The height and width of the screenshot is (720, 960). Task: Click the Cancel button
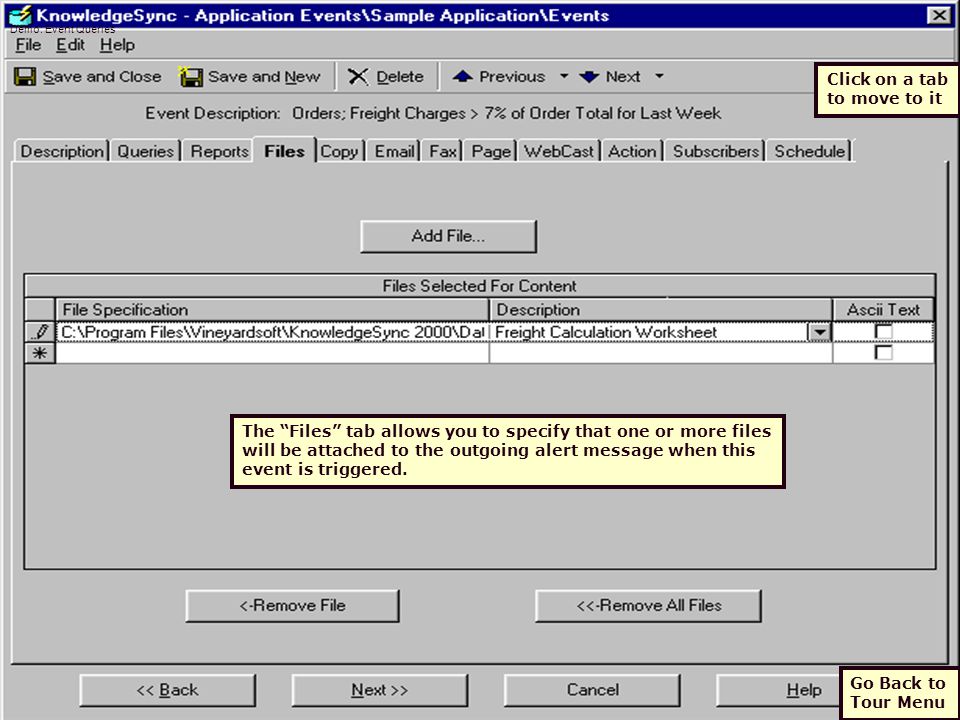pyautogui.click(x=592, y=690)
